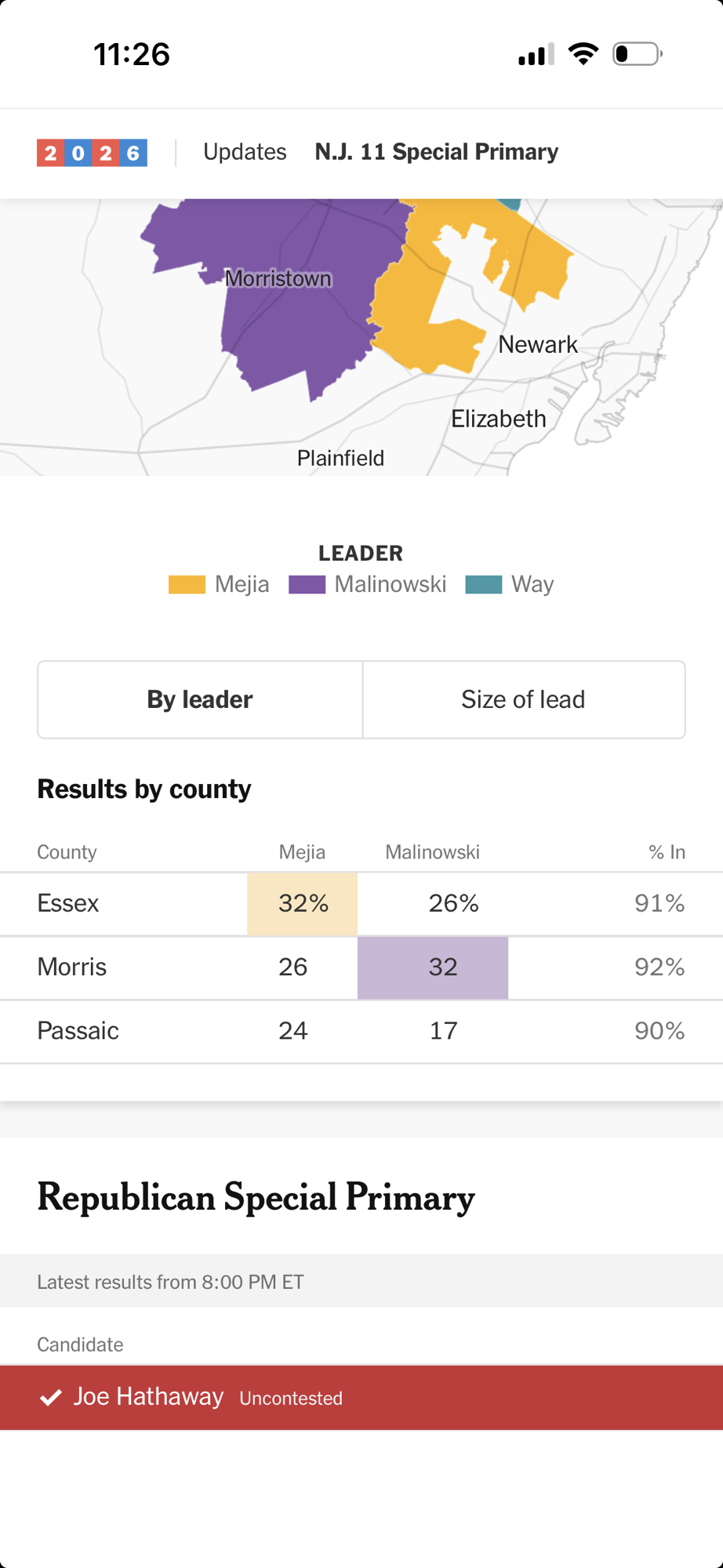Tap the battery indicator icon
The height and width of the screenshot is (1568, 723).
click(x=637, y=54)
